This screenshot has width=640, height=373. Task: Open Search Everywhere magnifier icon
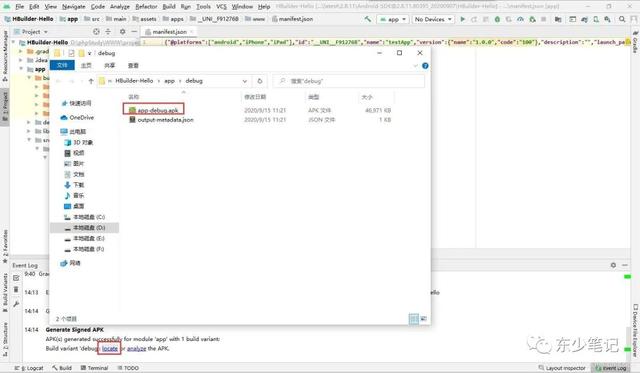(622, 19)
